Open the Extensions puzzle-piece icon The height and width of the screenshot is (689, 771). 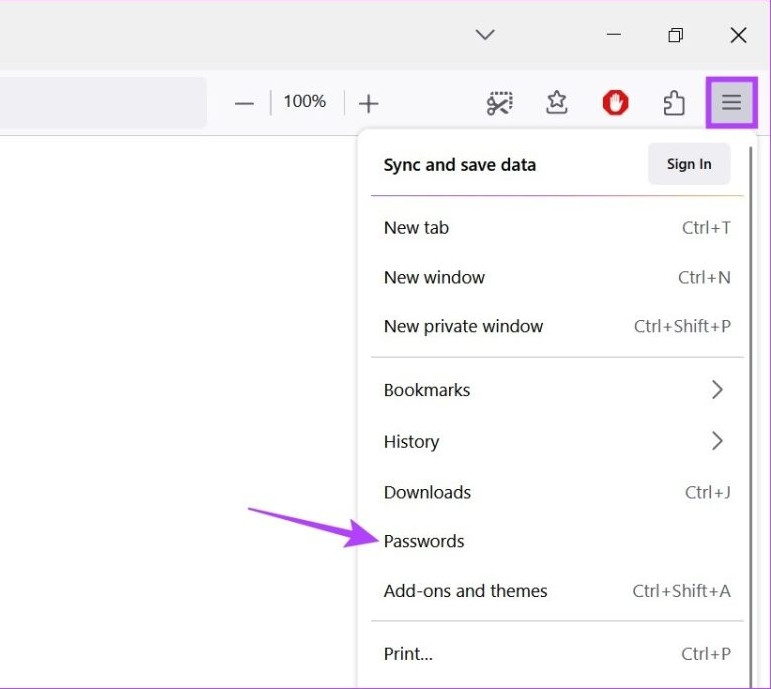(674, 103)
